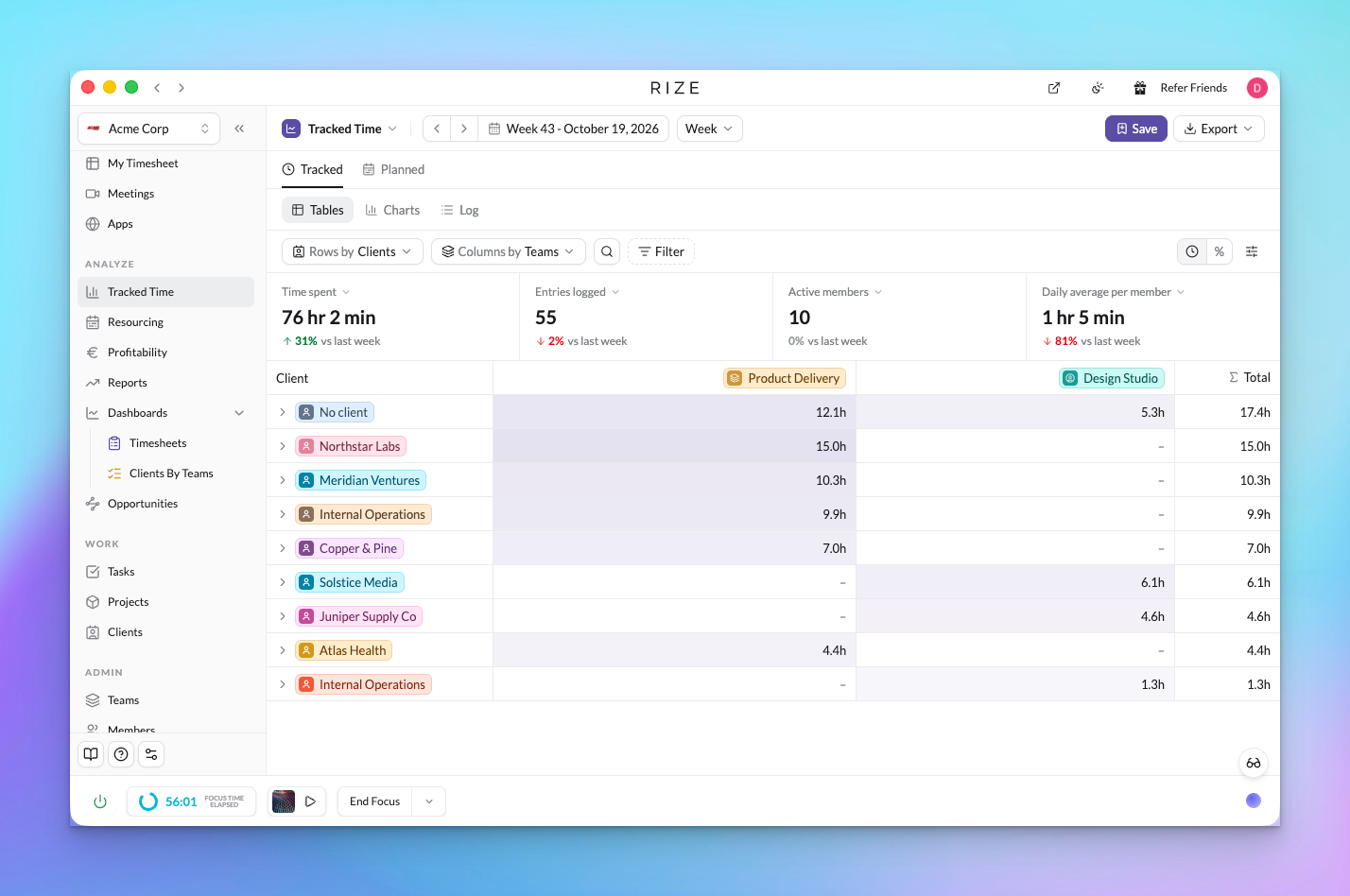Image resolution: width=1350 pixels, height=896 pixels.
Task: Click the power icon in bottom bar
Action: (100, 801)
